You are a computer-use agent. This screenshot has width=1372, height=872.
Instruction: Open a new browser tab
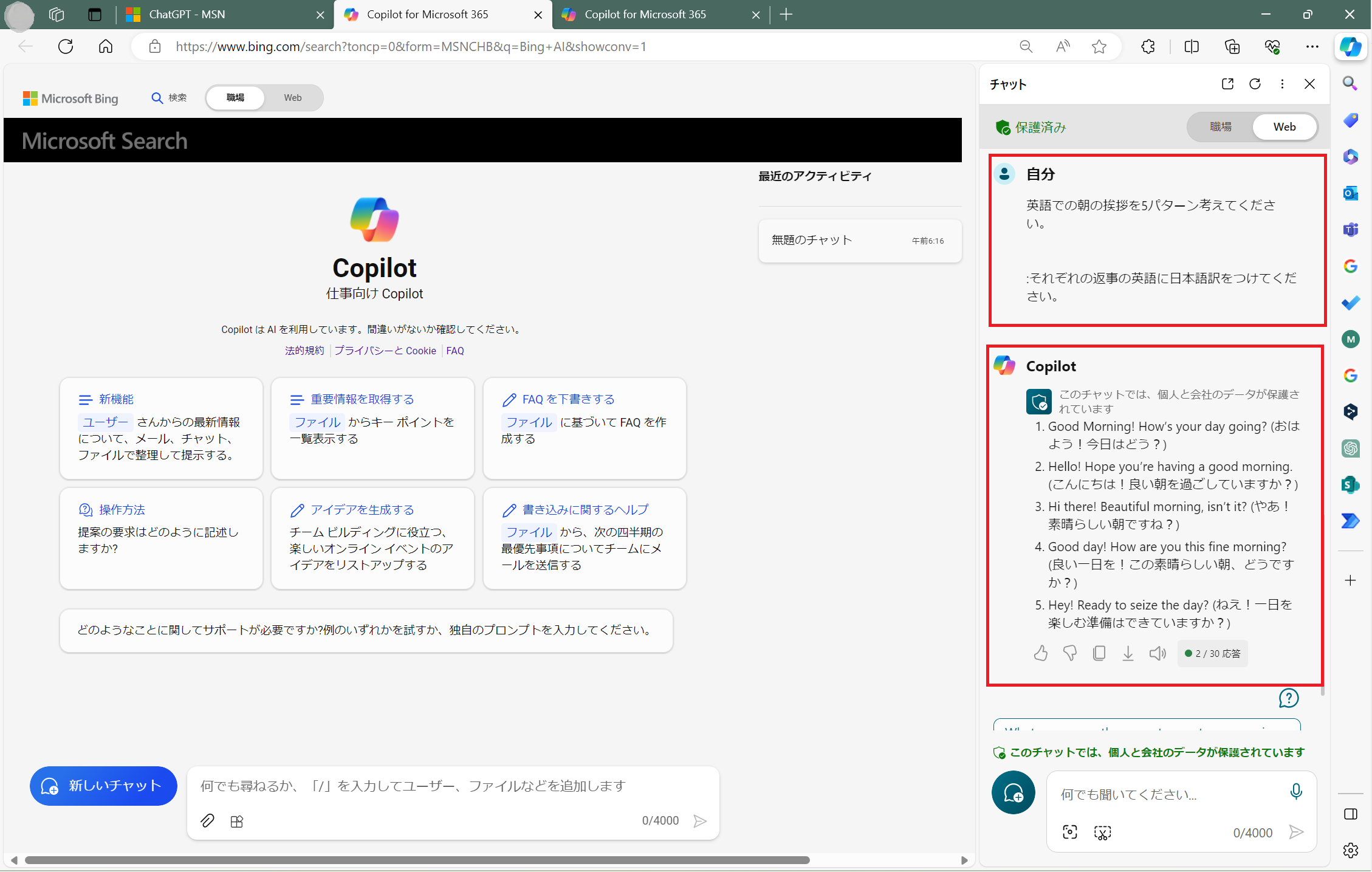click(786, 15)
